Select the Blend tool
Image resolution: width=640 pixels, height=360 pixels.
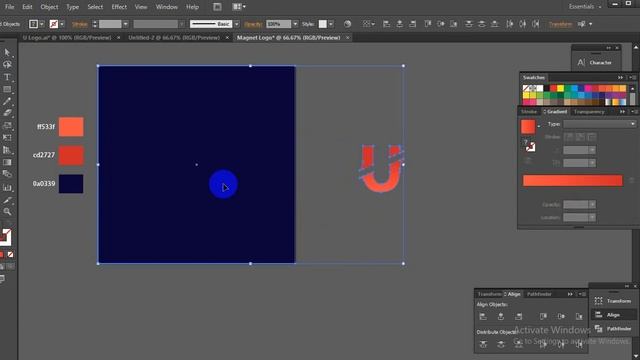(7, 174)
